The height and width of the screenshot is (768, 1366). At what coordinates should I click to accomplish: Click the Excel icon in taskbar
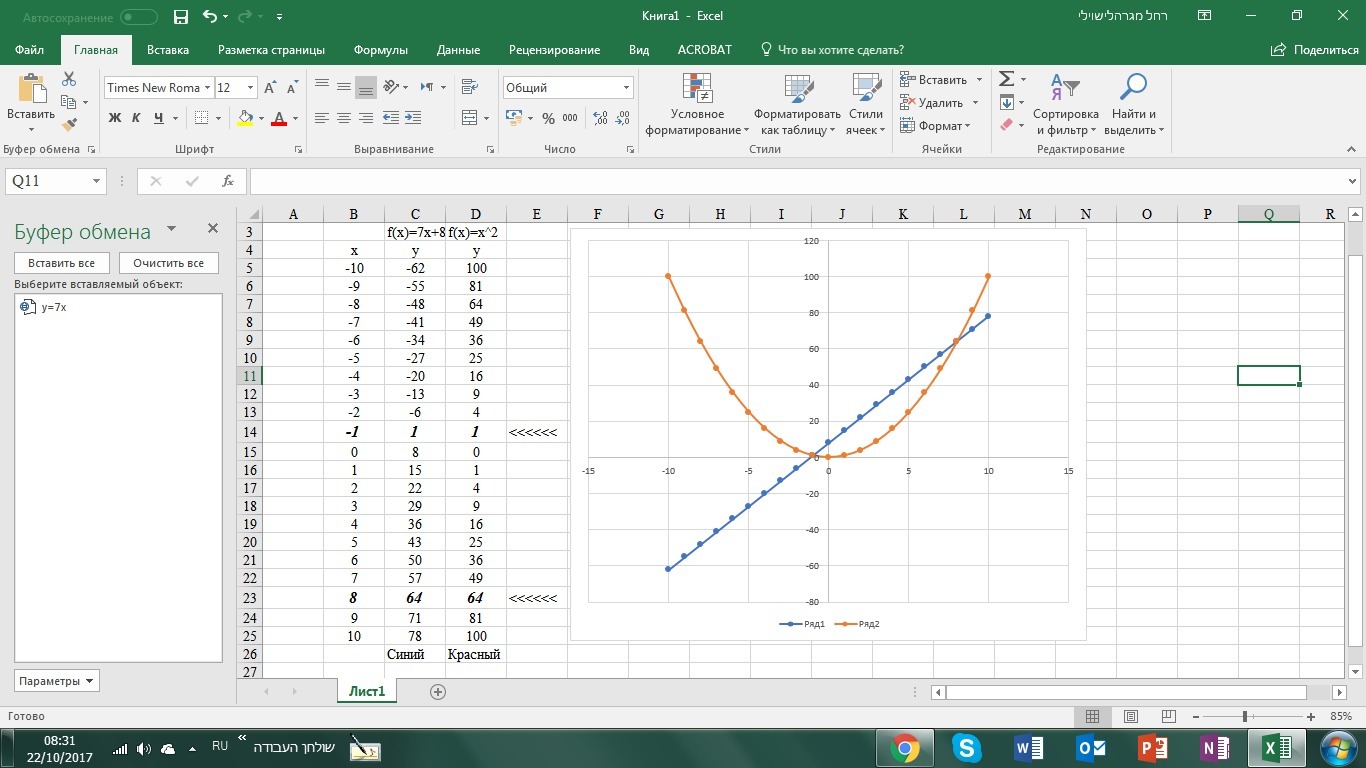tap(1276, 748)
